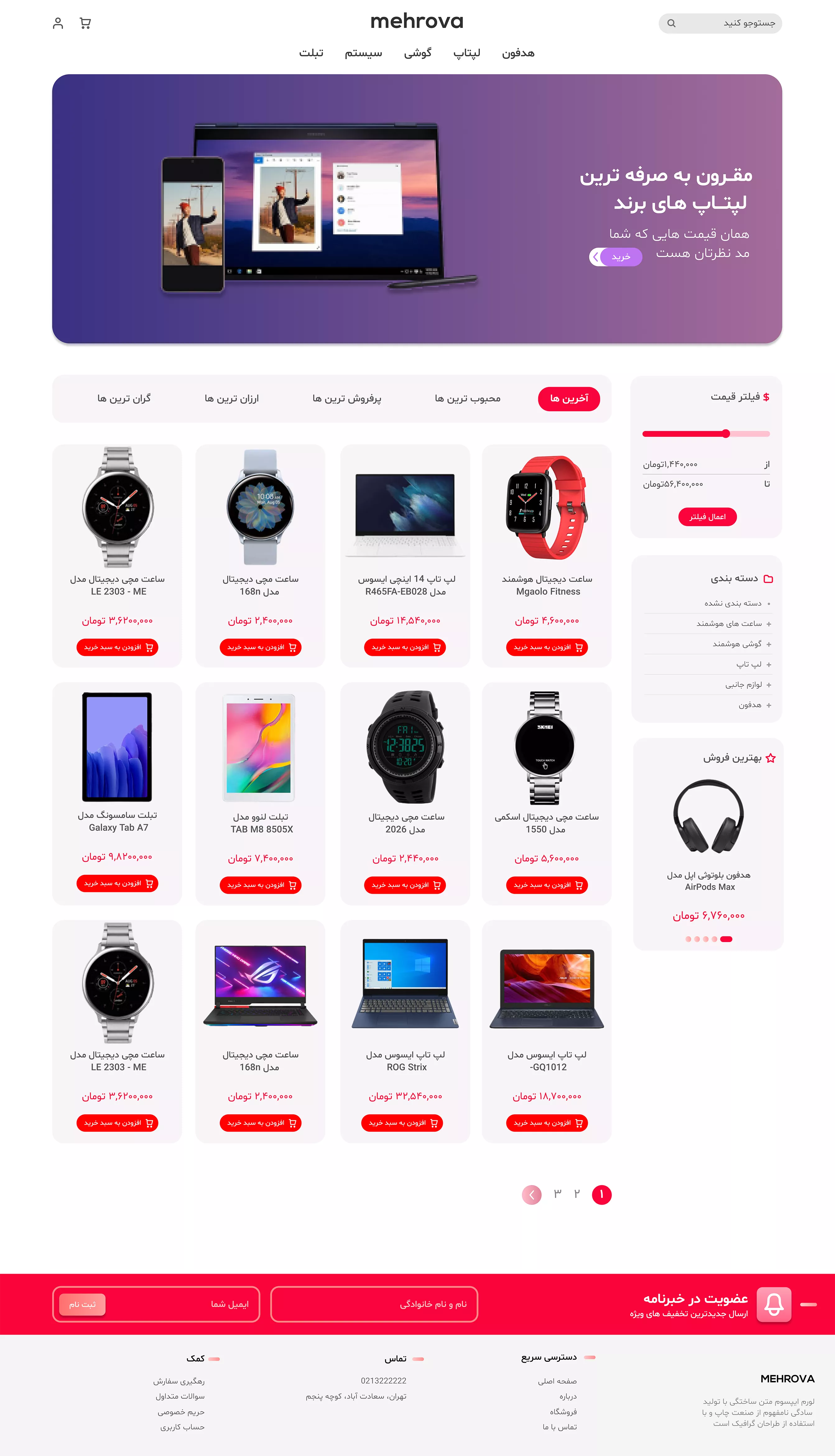Viewport: 835px width, 1456px height.
Task: Click the star icon beside بهترین فروش
Action: [x=771, y=758]
